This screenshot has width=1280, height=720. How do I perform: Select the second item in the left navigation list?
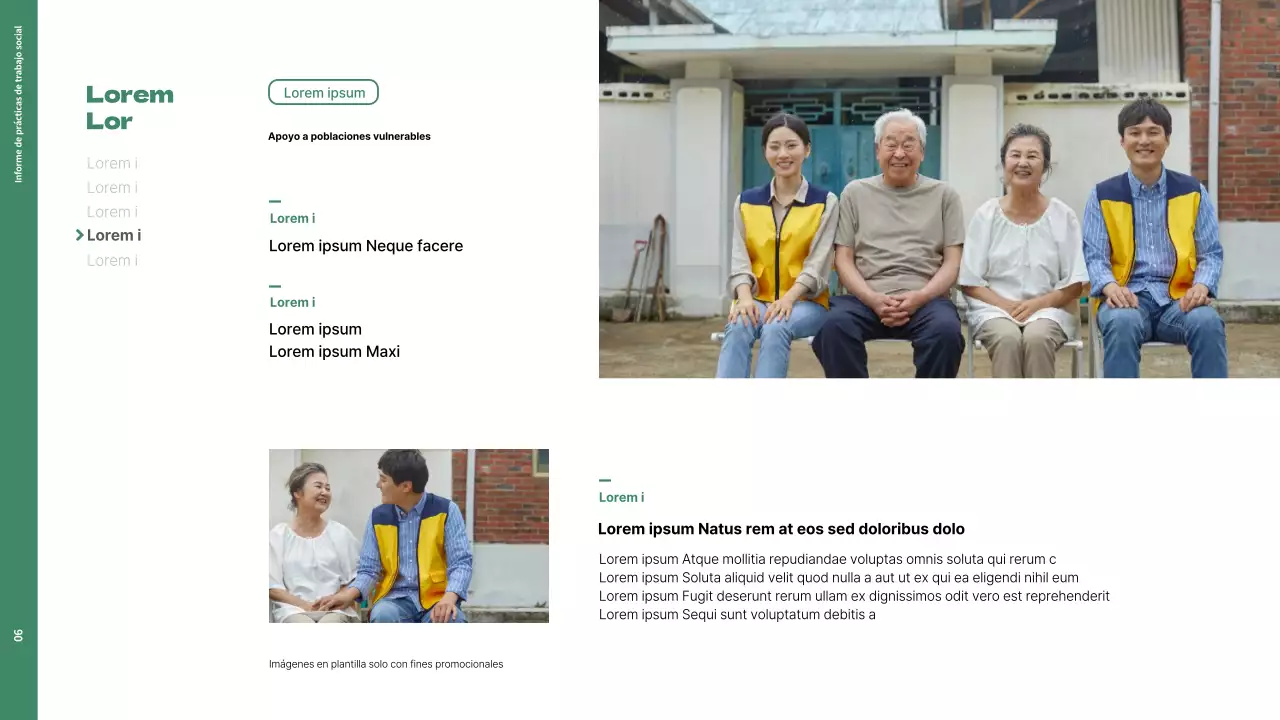coord(112,188)
